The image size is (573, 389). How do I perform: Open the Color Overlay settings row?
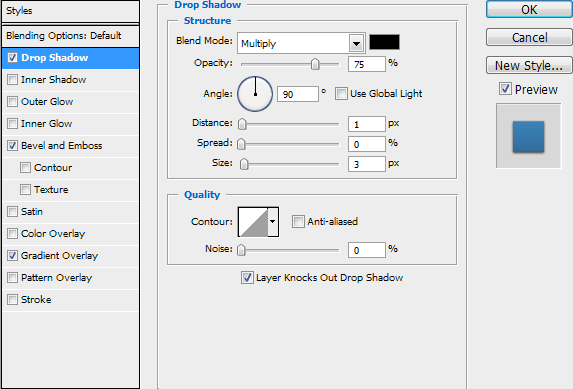click(71, 233)
